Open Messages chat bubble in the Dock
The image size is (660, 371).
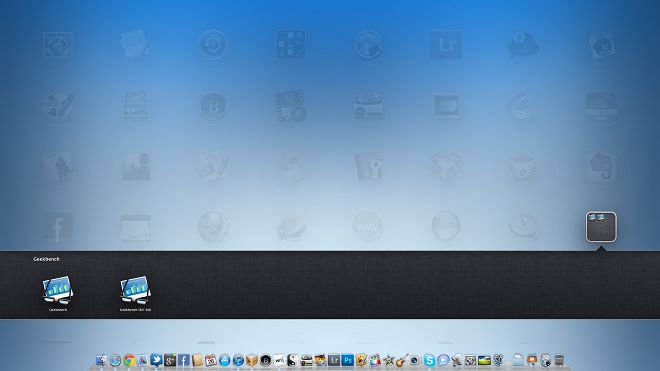pos(443,360)
